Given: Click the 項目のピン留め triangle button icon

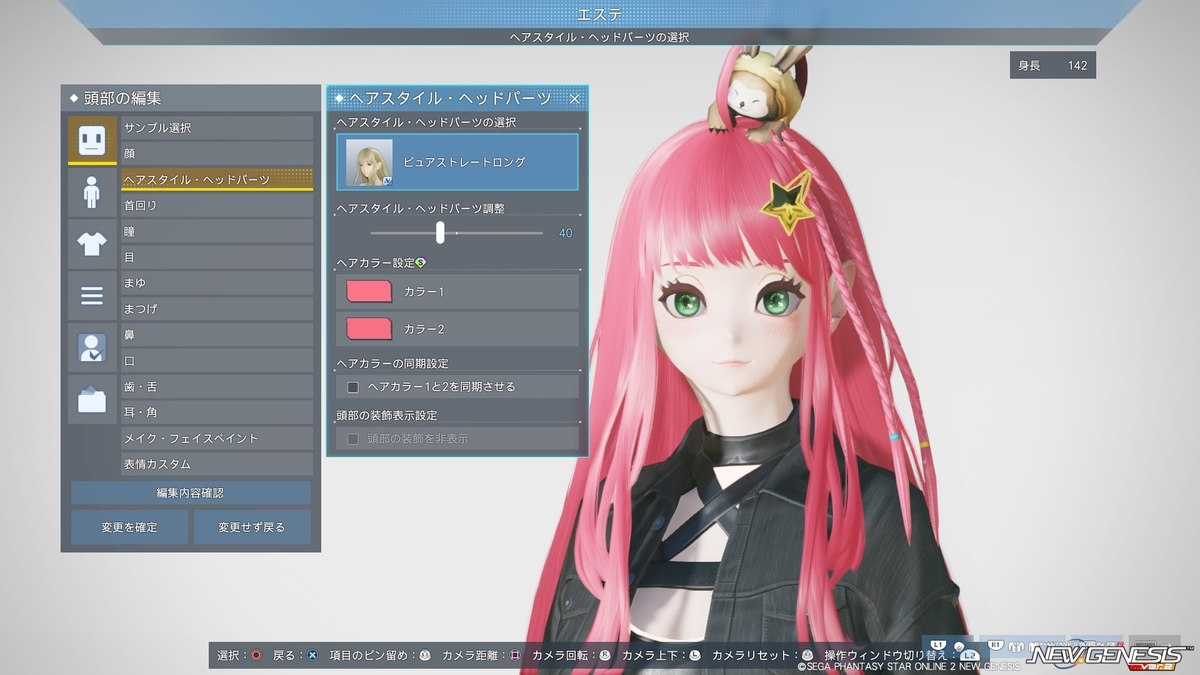Looking at the screenshot, I should pos(425,655).
